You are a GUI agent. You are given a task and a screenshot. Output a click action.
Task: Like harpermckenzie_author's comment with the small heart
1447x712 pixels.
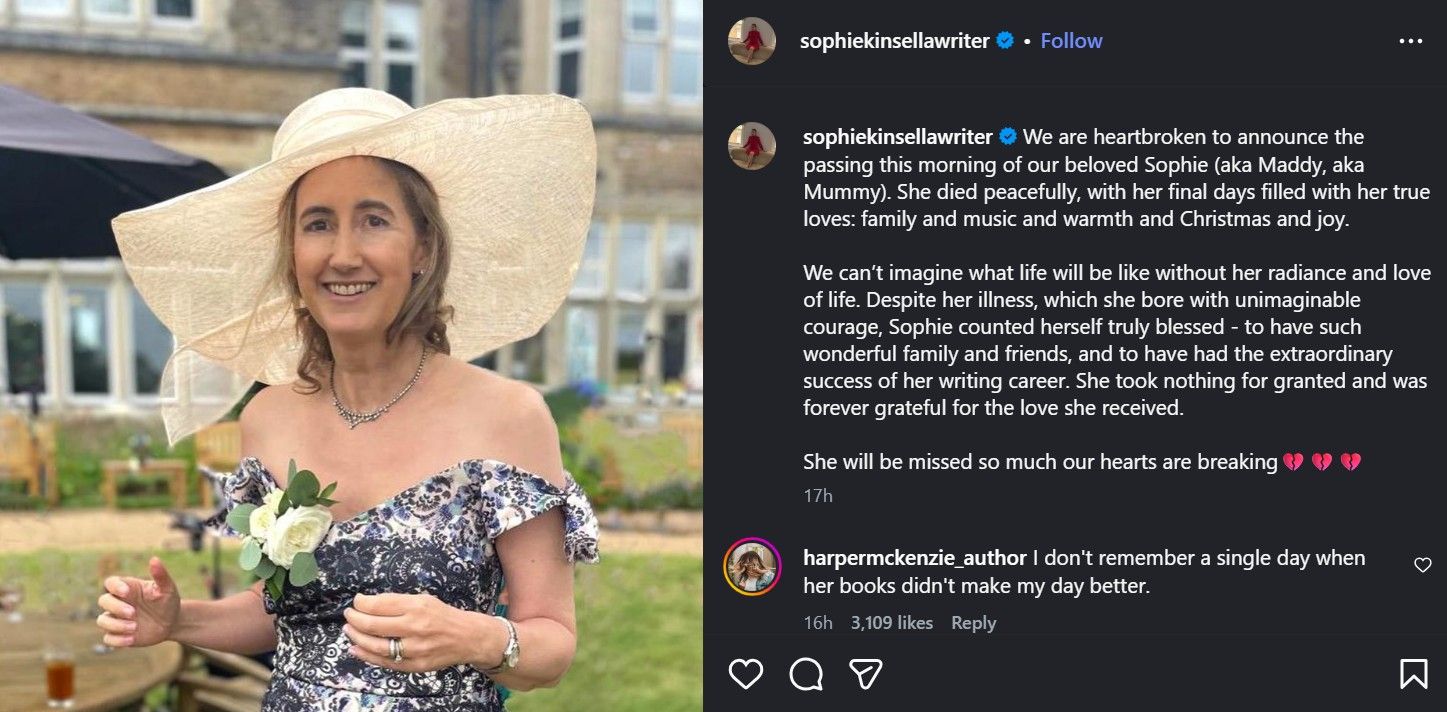pos(1422,564)
